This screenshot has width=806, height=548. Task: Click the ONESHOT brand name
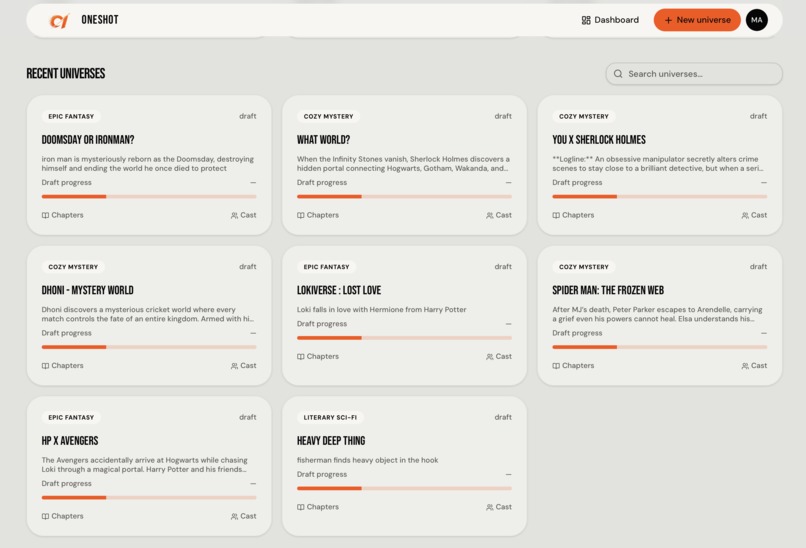pos(100,20)
